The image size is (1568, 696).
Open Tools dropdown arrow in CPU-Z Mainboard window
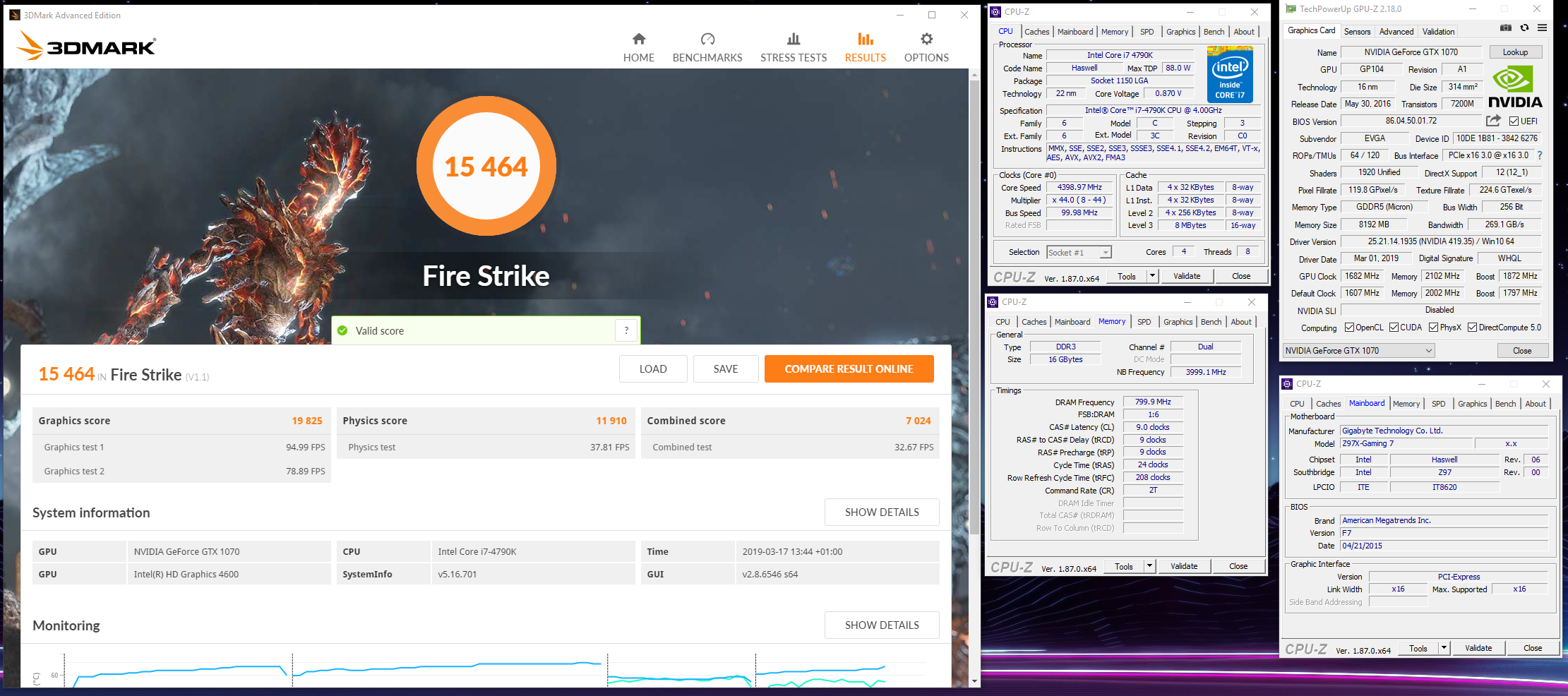click(x=1444, y=648)
